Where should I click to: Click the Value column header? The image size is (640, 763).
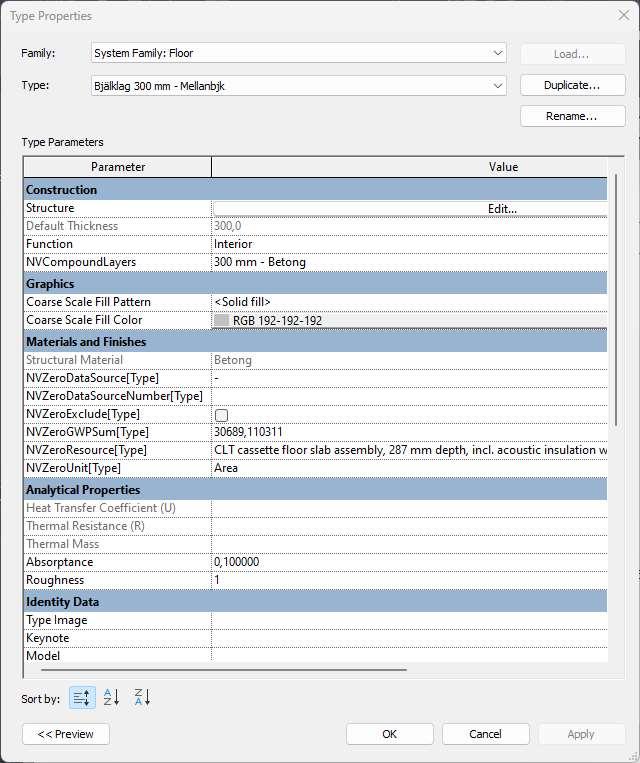coord(409,167)
